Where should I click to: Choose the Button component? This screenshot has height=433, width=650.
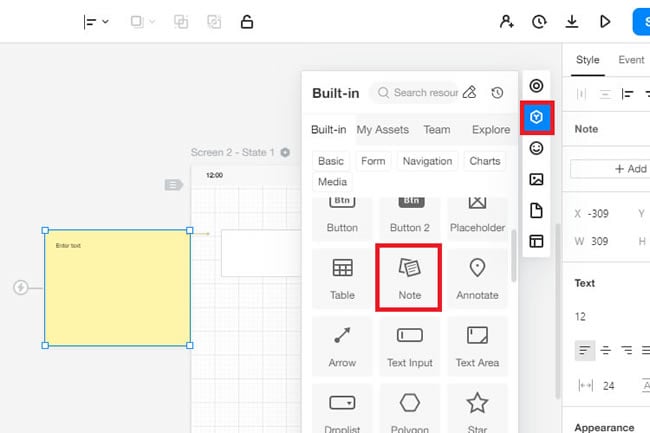tap(342, 219)
